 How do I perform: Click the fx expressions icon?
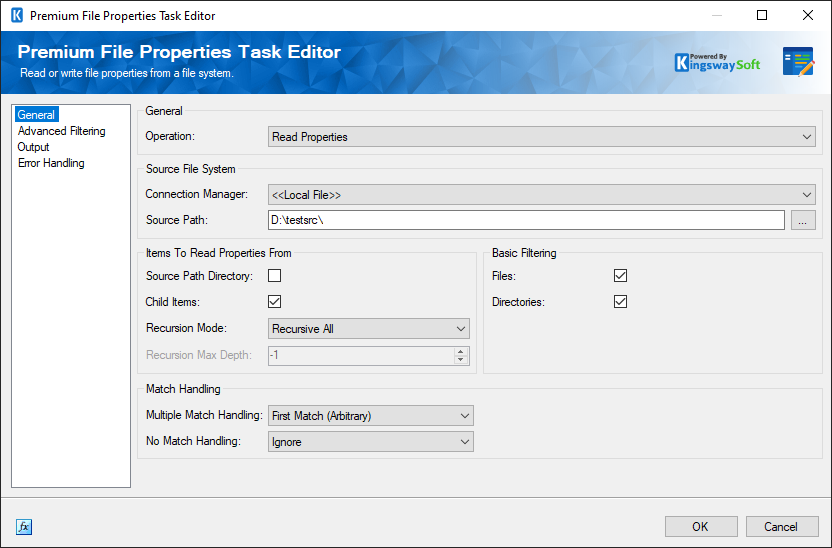tap(24, 527)
